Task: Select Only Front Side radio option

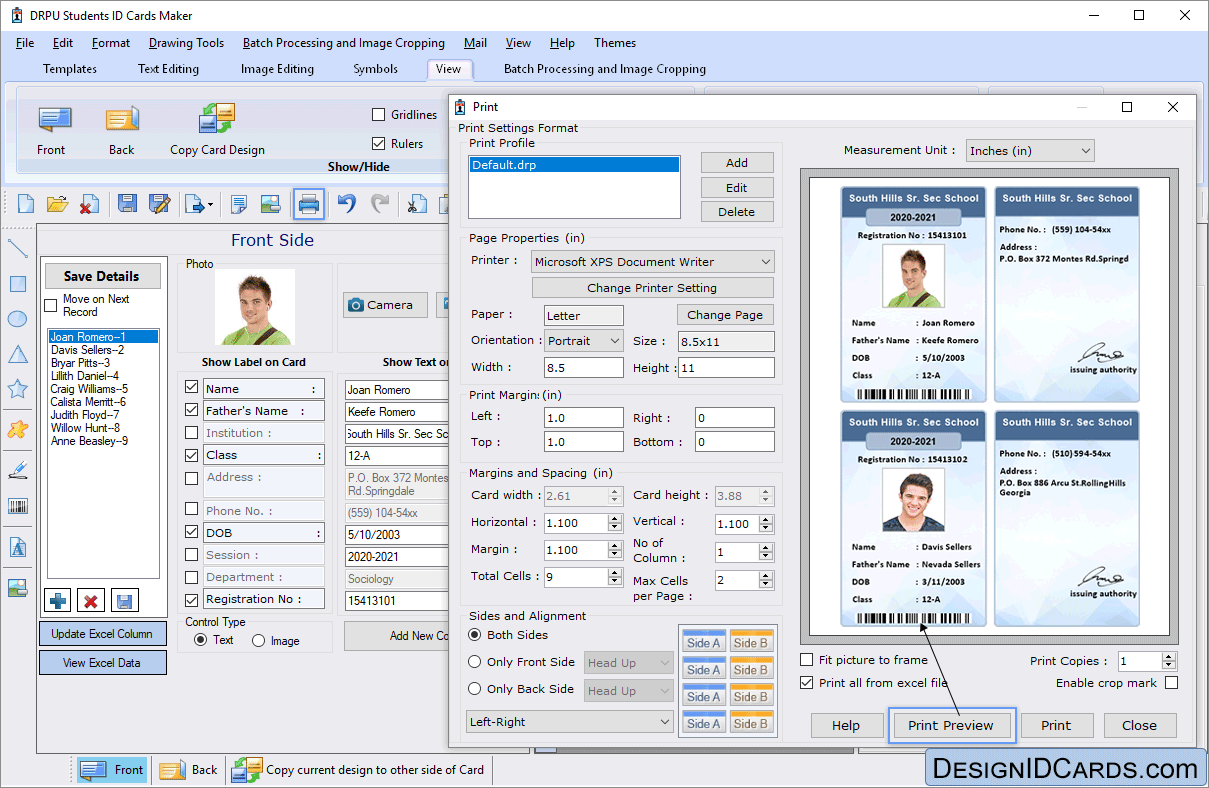Action: pos(475,662)
